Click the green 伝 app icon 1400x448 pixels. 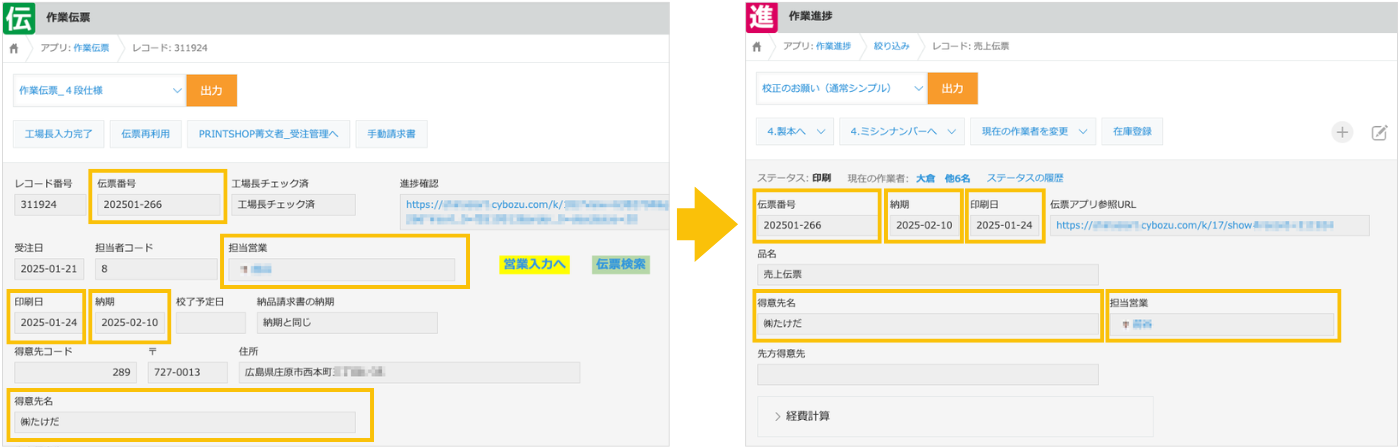[x=19, y=15]
